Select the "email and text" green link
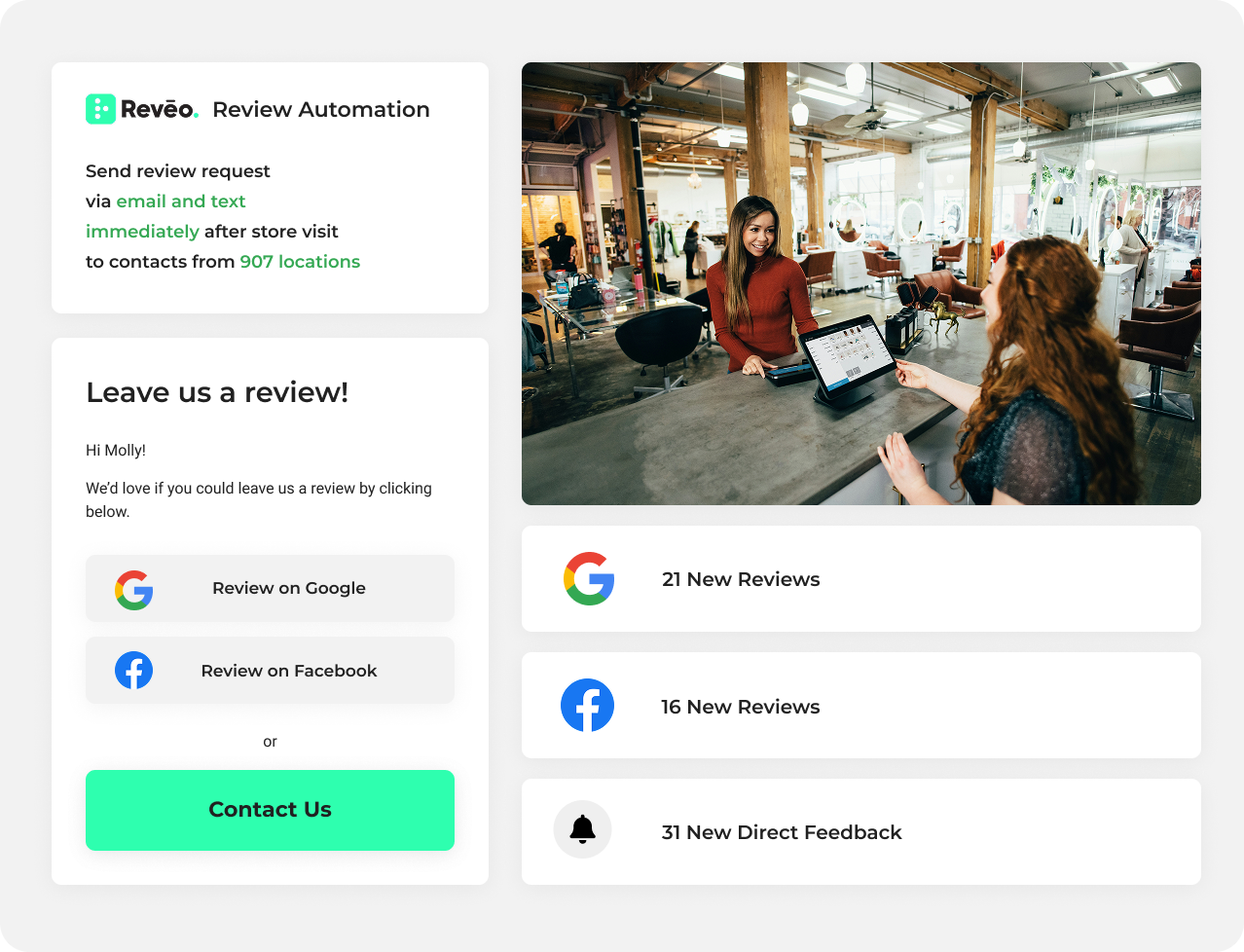1244x952 pixels. pyautogui.click(x=181, y=201)
